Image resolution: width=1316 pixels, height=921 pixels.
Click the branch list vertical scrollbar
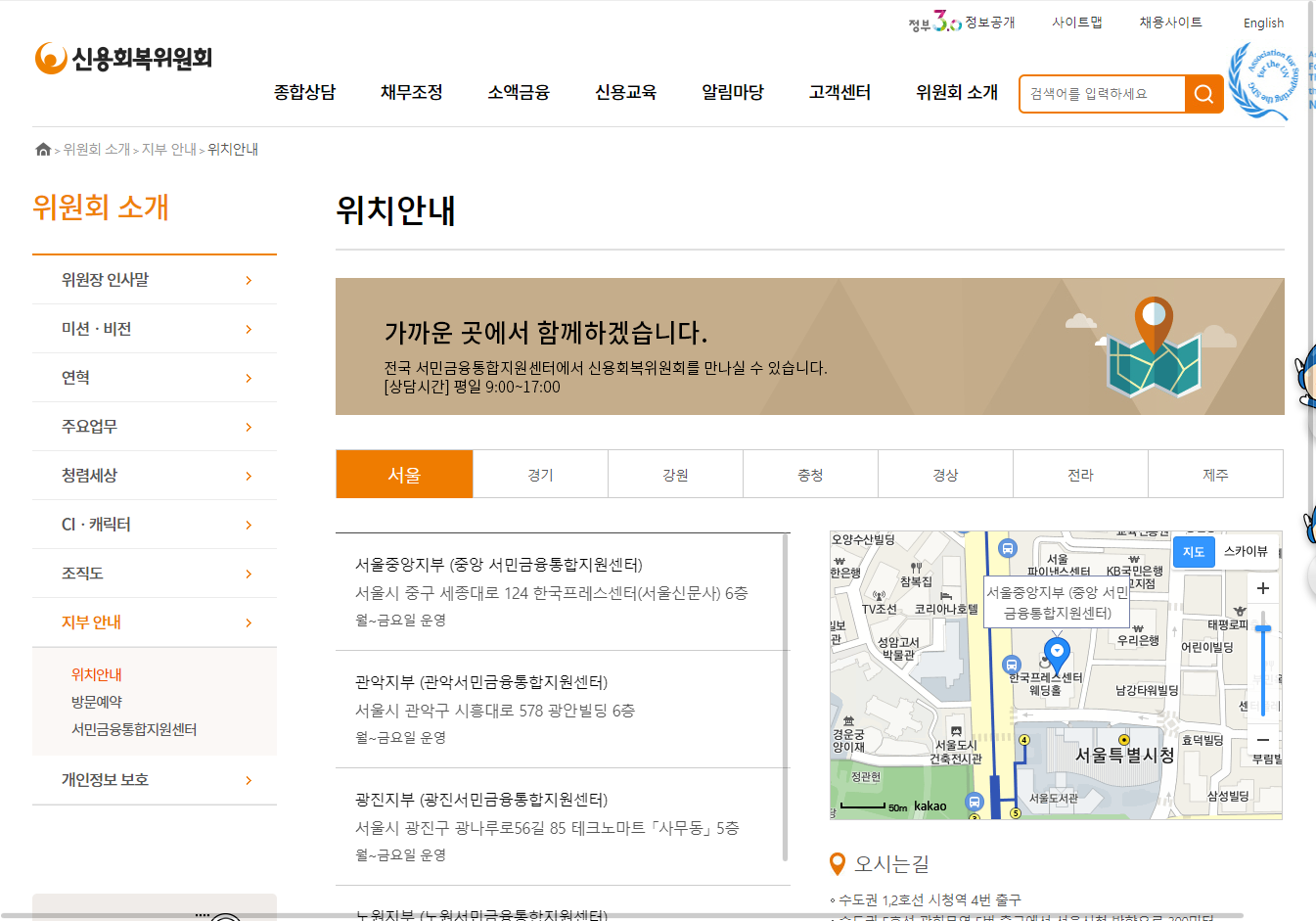[786, 697]
